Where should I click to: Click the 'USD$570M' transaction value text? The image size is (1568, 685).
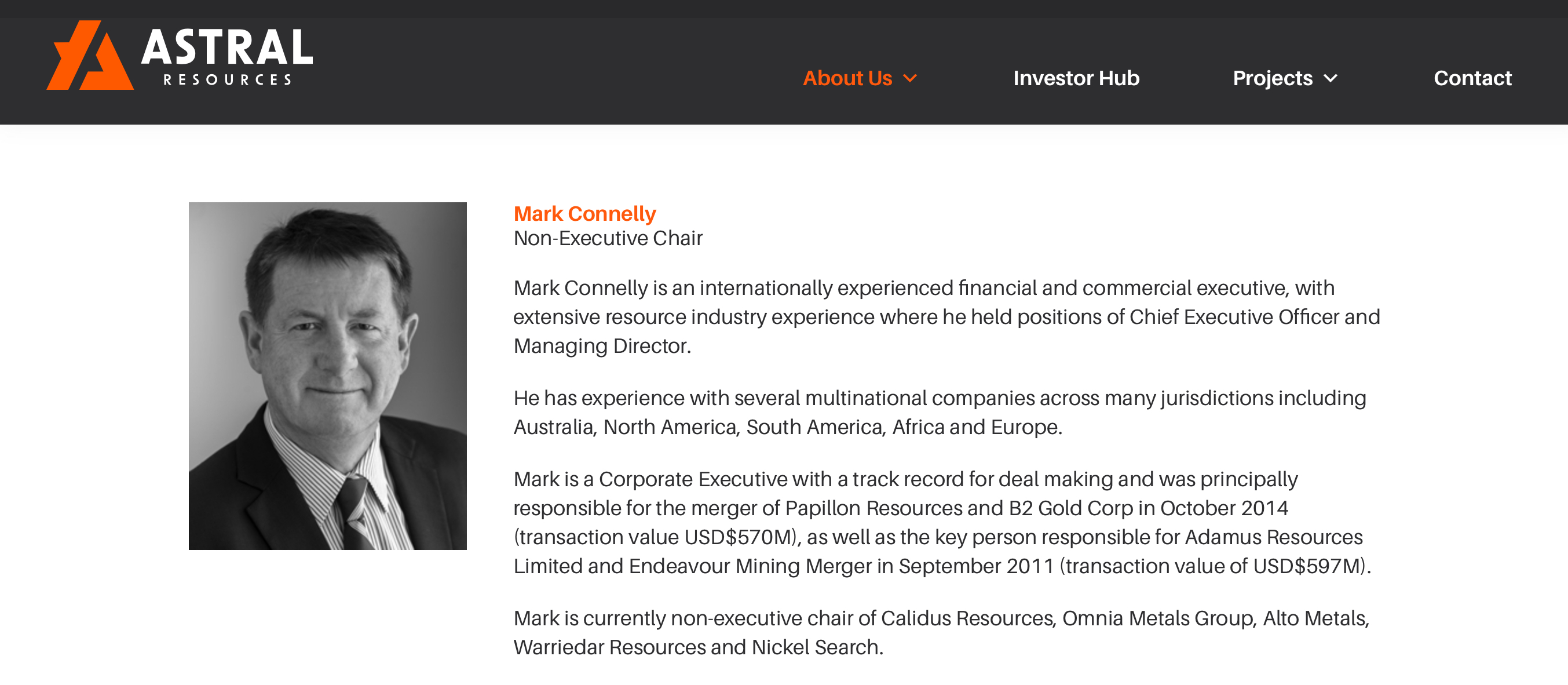tap(737, 537)
